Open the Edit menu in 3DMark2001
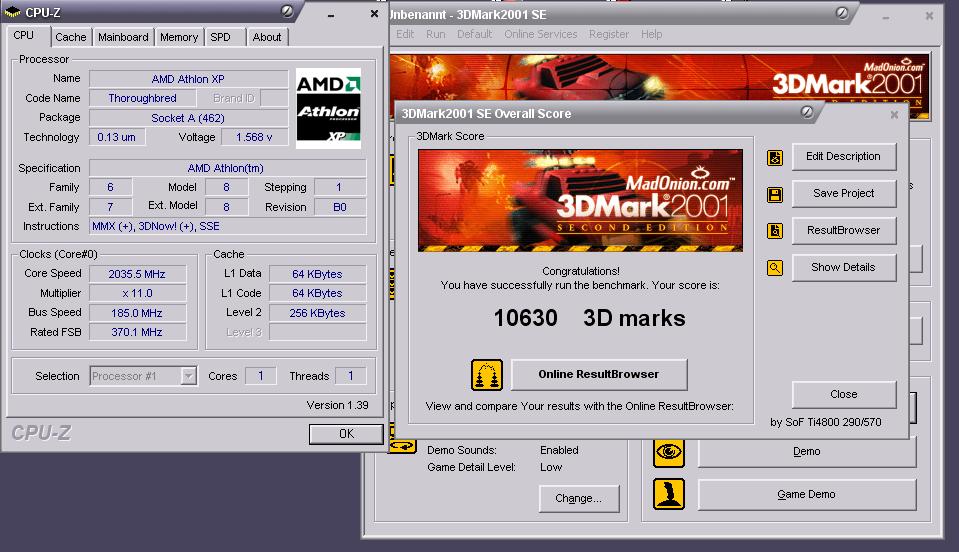The height and width of the screenshot is (552, 959). [405, 34]
